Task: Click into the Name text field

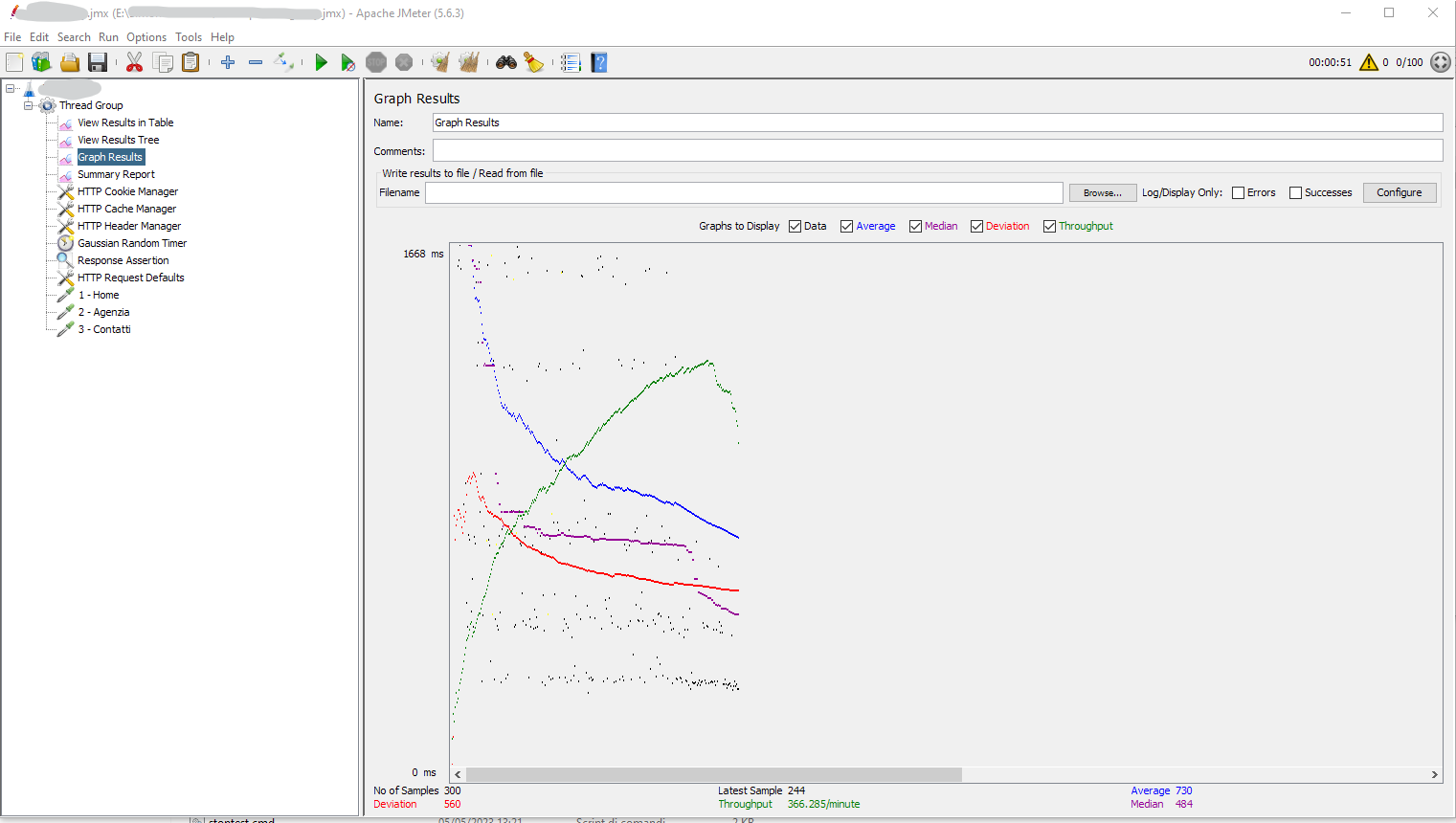Action: coord(937,122)
